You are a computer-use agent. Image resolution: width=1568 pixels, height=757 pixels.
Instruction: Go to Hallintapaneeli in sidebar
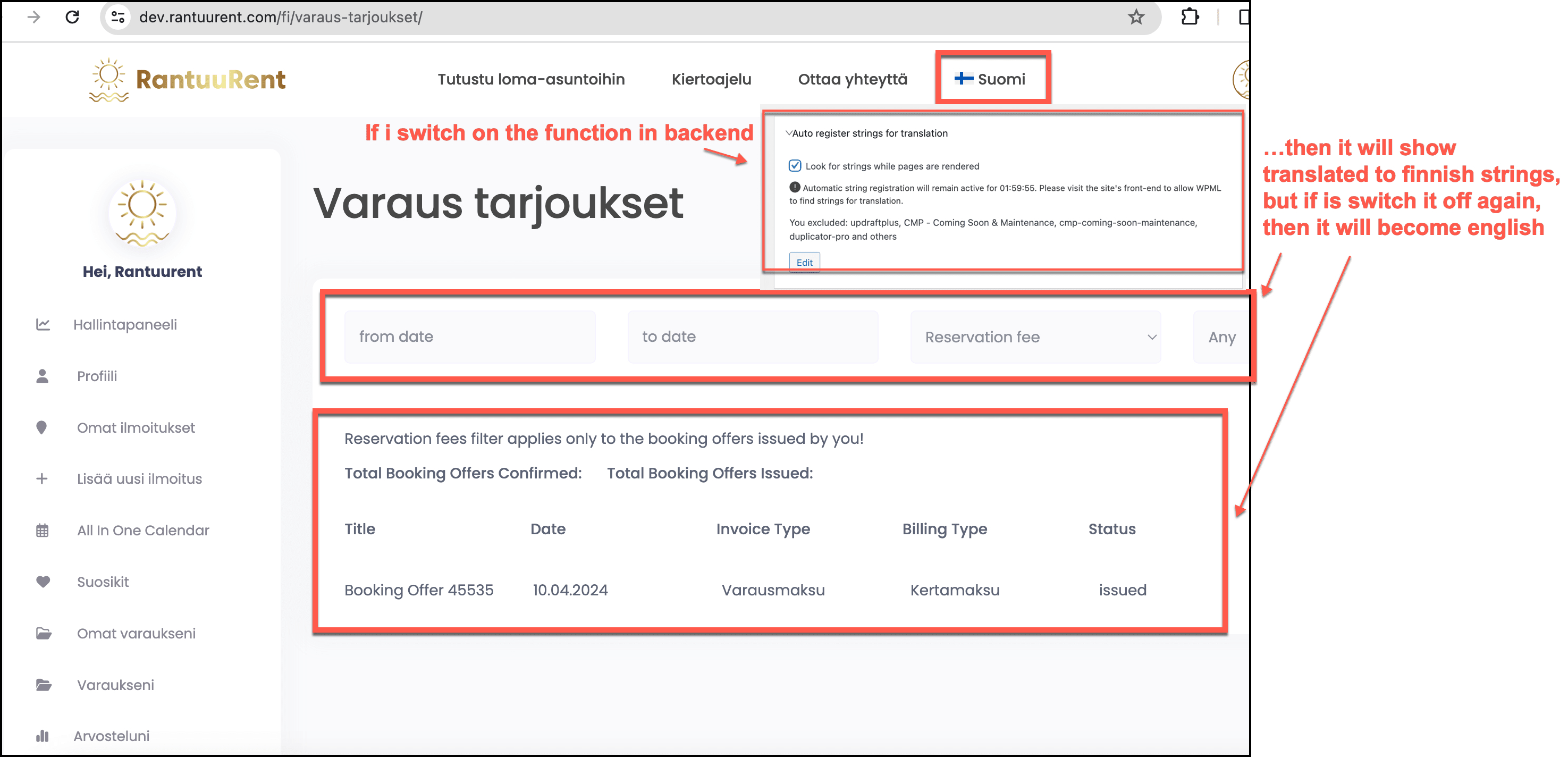125,325
